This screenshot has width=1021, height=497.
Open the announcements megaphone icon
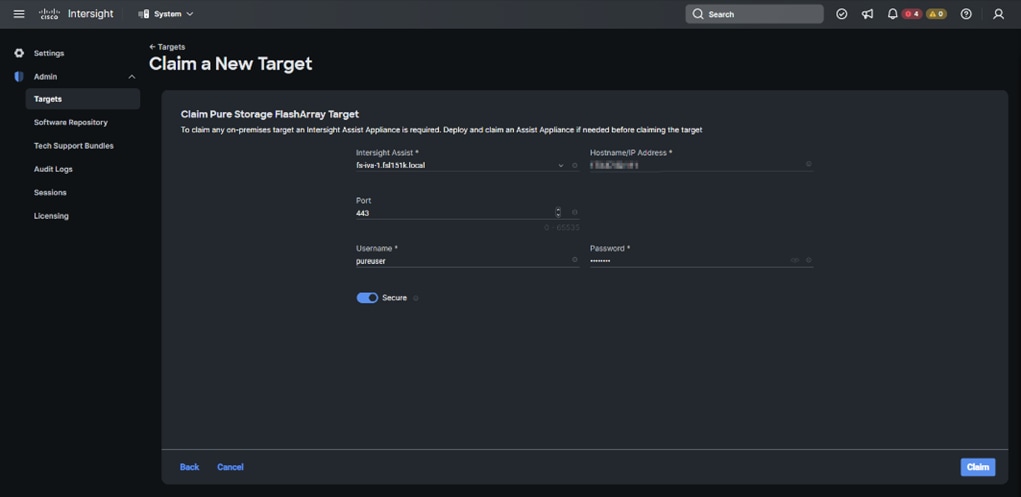(x=867, y=14)
